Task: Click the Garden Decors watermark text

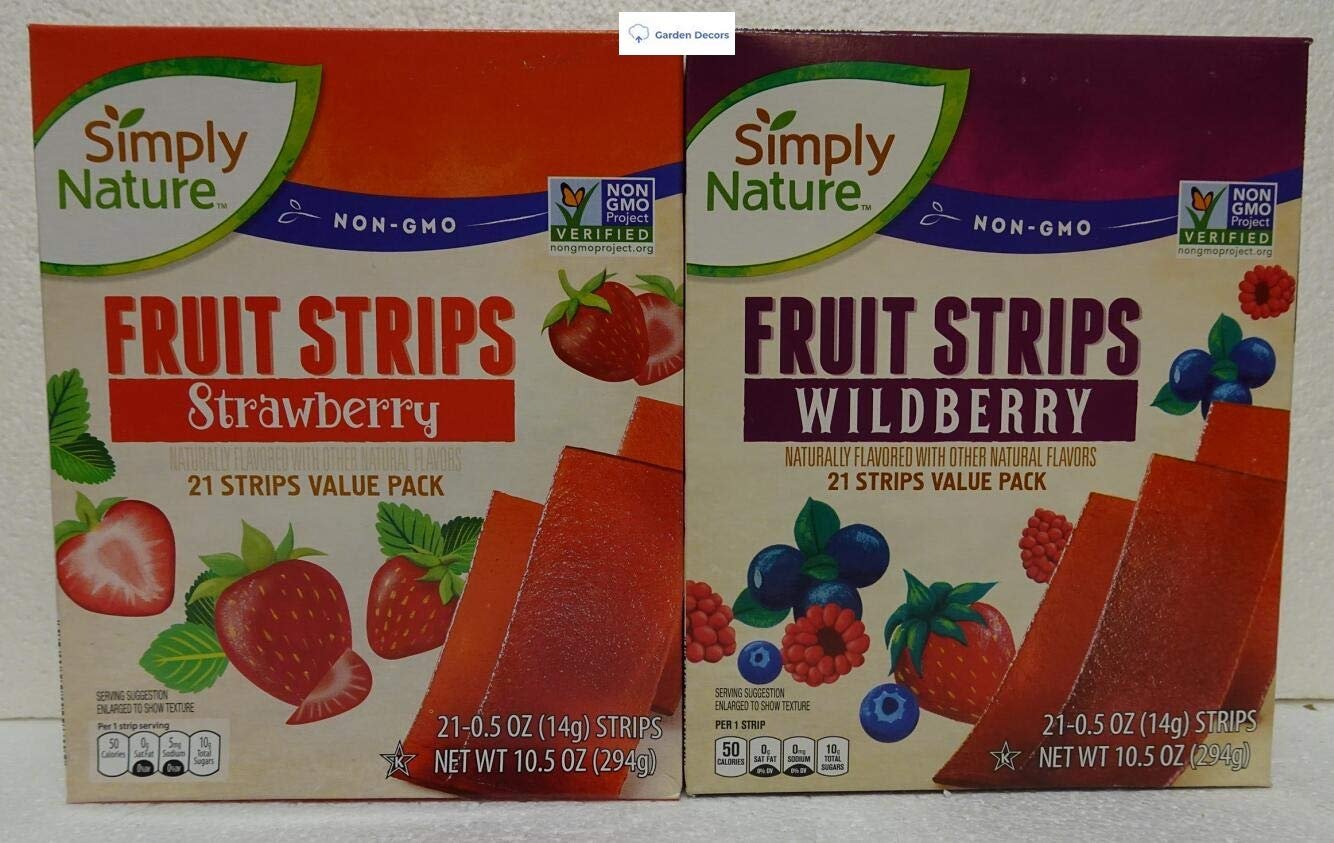Action: point(690,35)
